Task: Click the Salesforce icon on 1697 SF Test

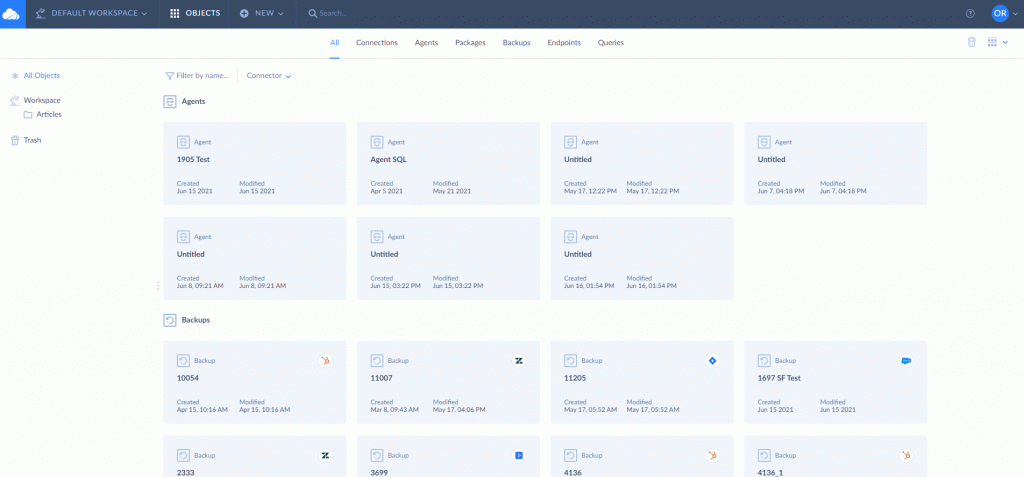Action: click(x=906, y=360)
